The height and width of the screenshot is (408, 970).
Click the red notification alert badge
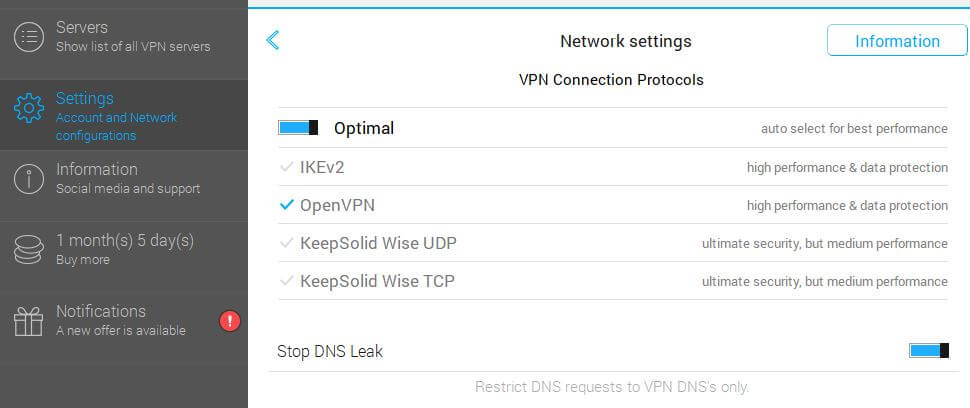(x=230, y=321)
